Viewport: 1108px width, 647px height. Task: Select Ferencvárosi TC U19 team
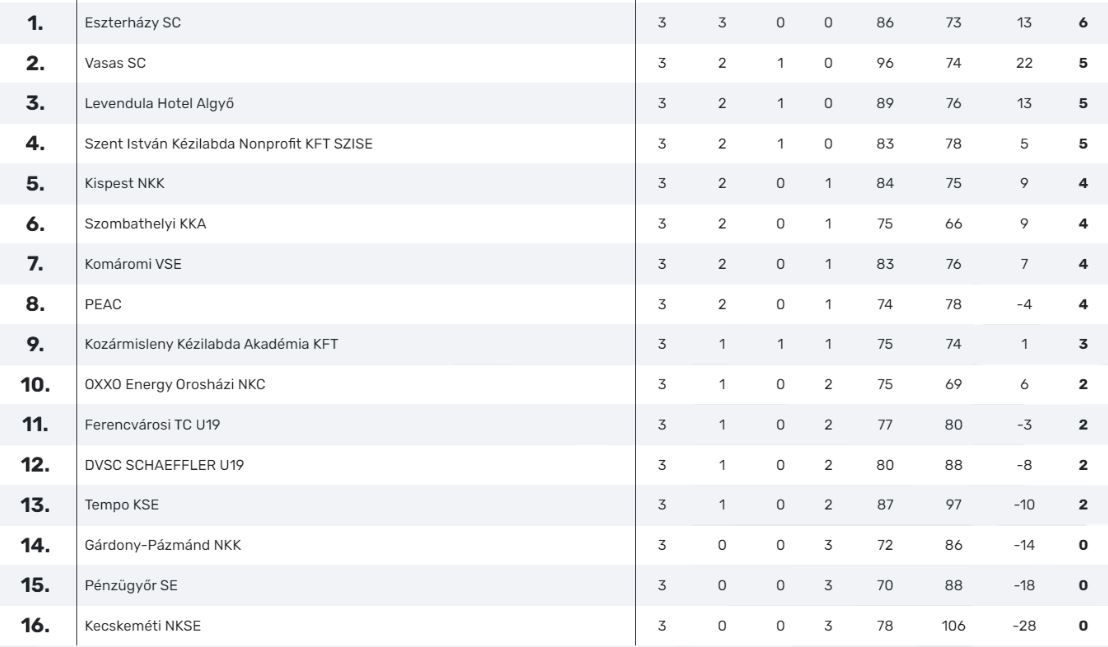153,425
